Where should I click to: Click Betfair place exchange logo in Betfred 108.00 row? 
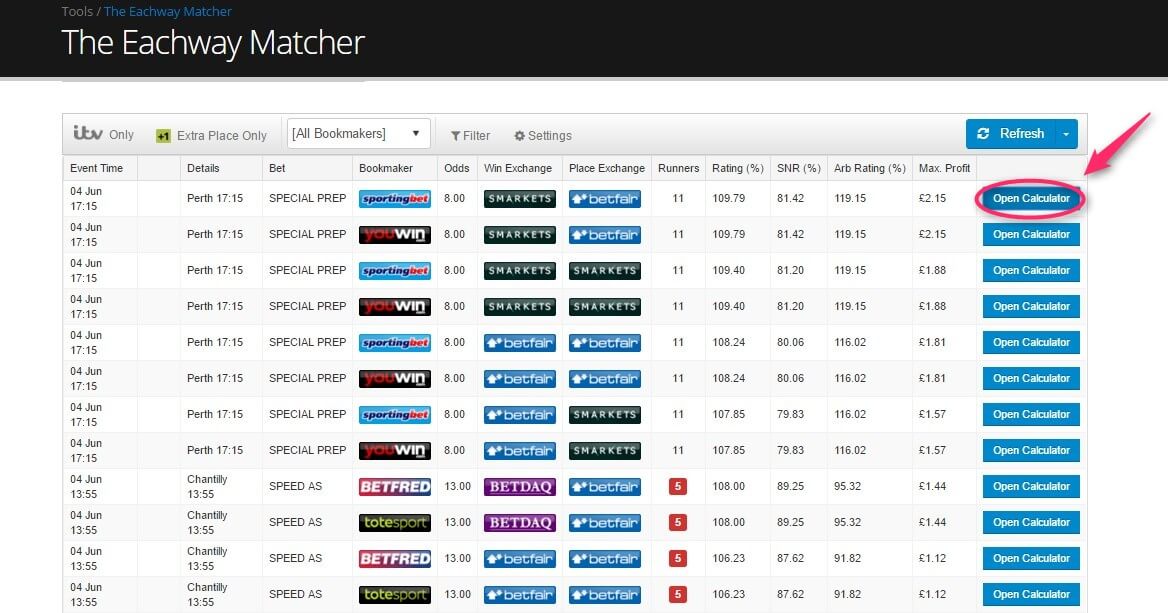[x=605, y=486]
